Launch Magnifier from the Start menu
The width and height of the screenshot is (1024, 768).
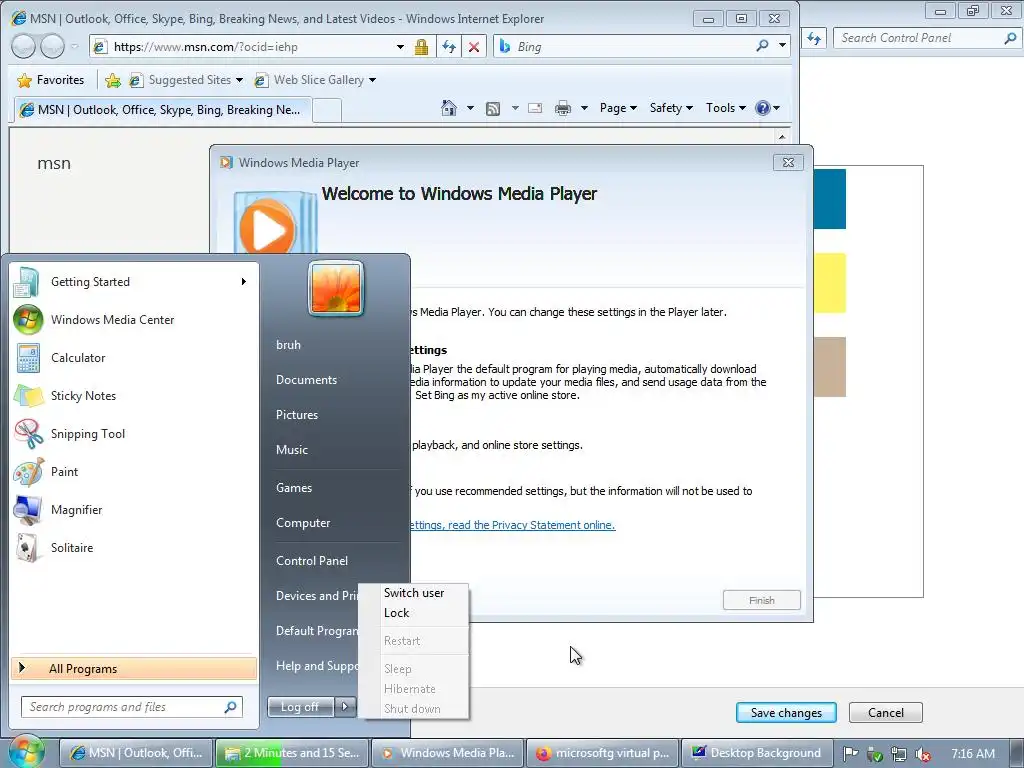click(x=133, y=510)
